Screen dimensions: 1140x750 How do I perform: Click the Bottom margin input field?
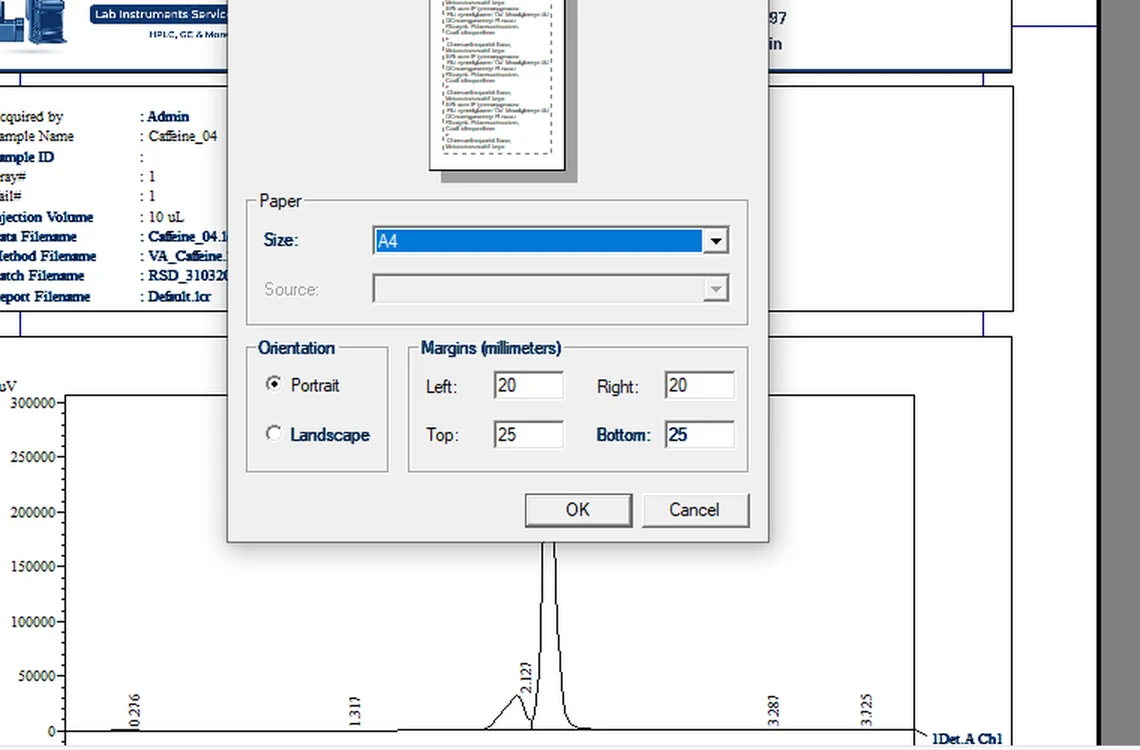(699, 435)
